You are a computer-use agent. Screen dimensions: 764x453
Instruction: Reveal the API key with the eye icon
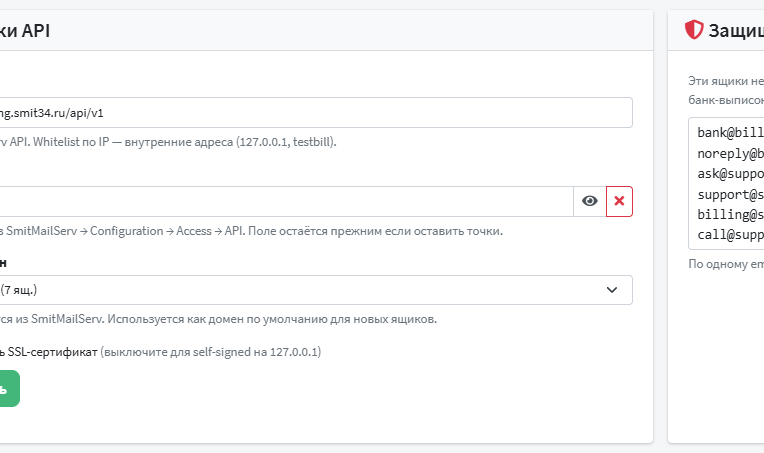pos(590,201)
